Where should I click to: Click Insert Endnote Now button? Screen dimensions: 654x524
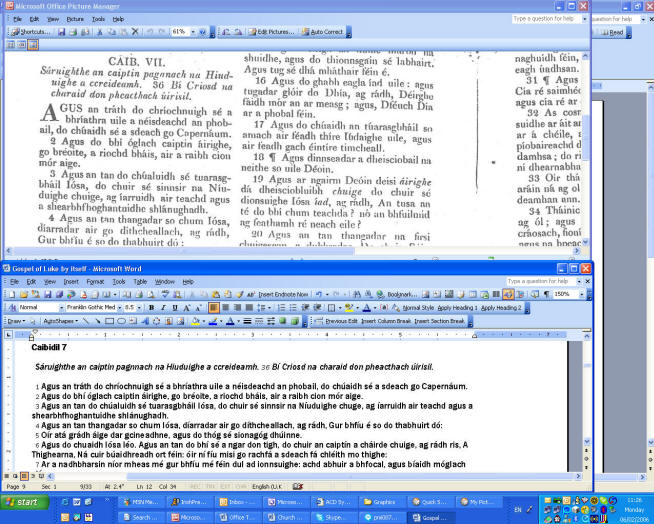283,295
